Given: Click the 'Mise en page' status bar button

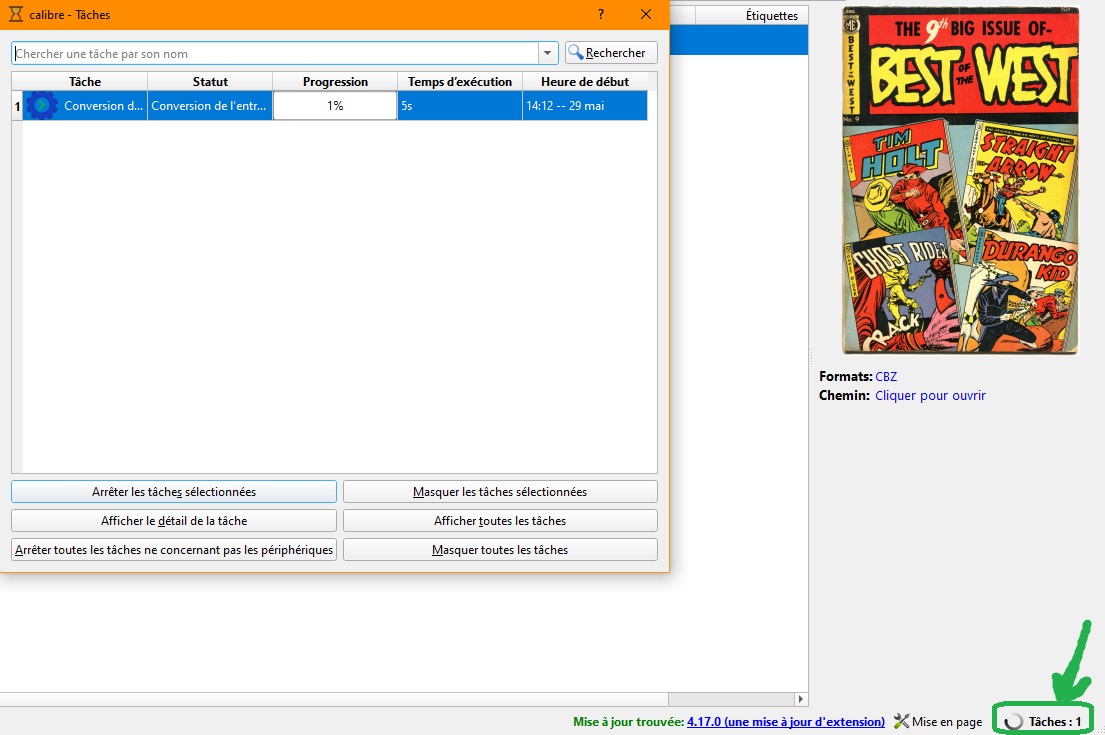Looking at the screenshot, I should coord(938,722).
